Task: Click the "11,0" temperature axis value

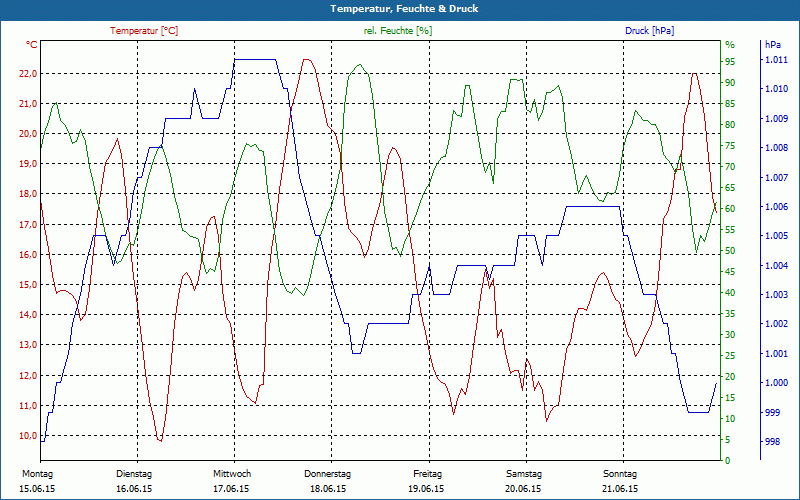Action: click(x=29, y=406)
